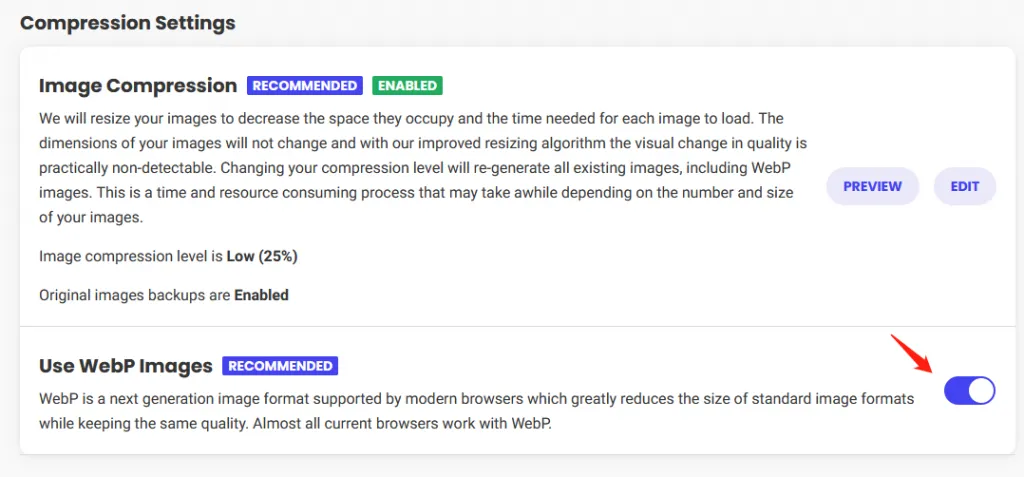Click the green ENABLED badge
The image size is (1024, 477).
coord(407,86)
